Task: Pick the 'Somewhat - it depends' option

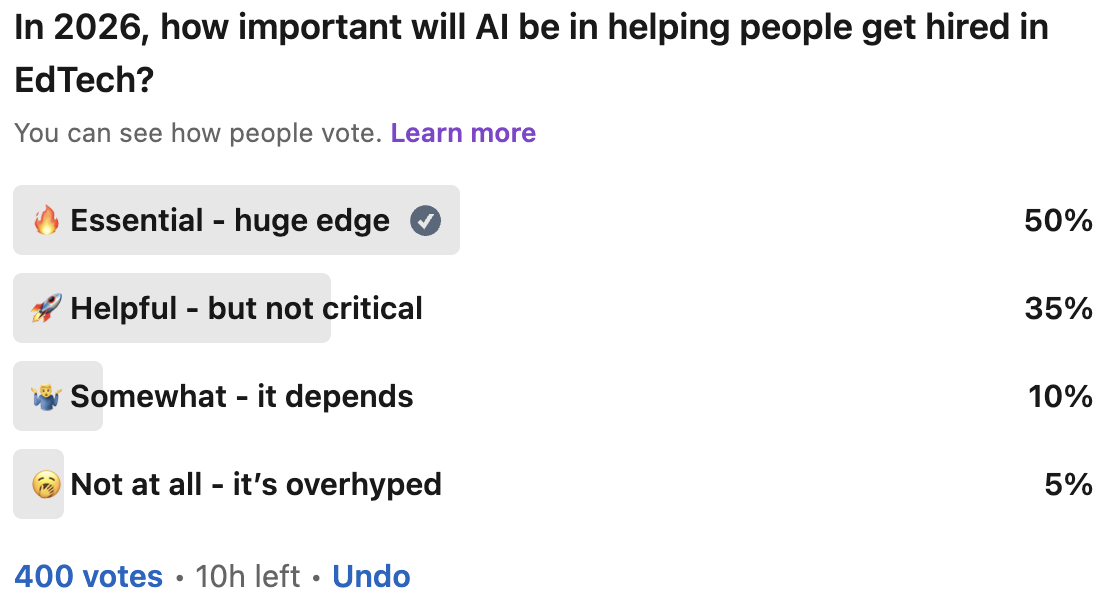Action: 241,396
